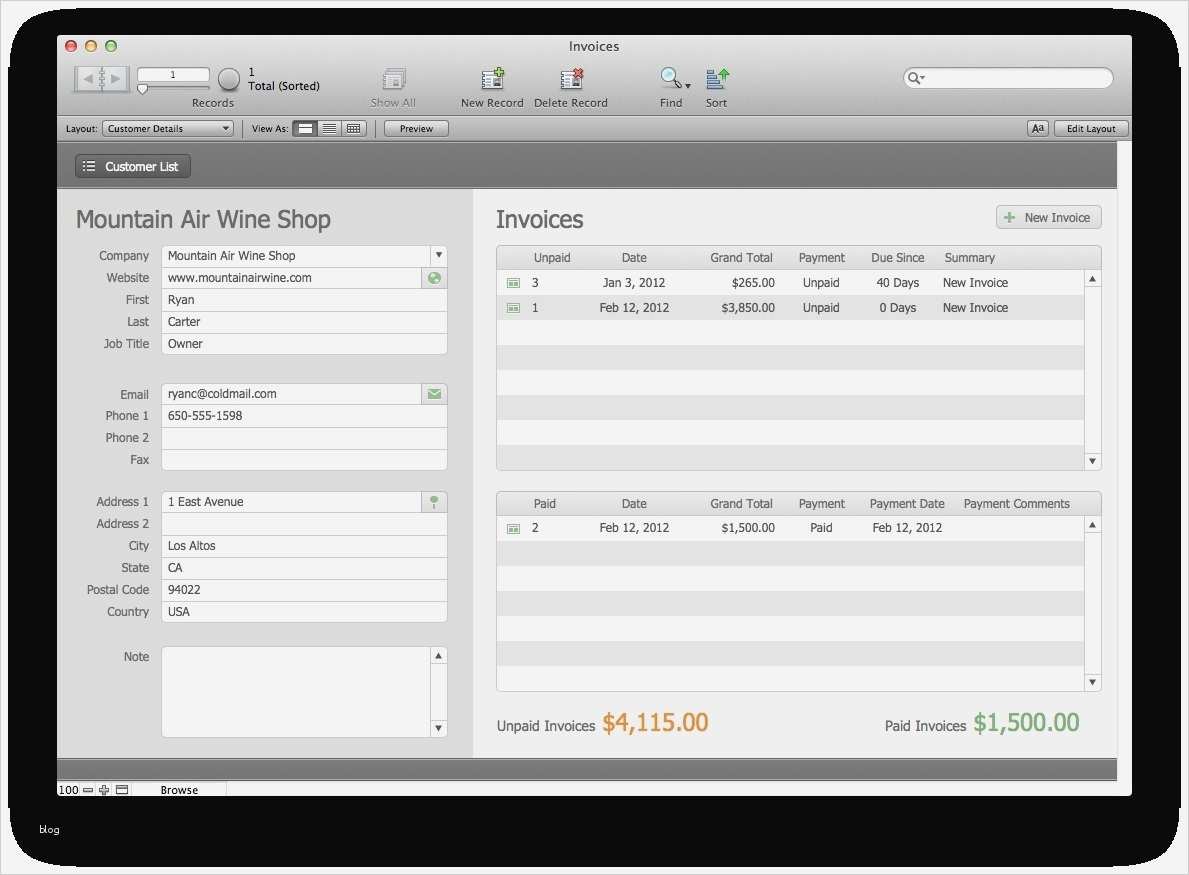Click the Edit Layout button
Screen dimensions: 1189x875
click(x=1090, y=129)
